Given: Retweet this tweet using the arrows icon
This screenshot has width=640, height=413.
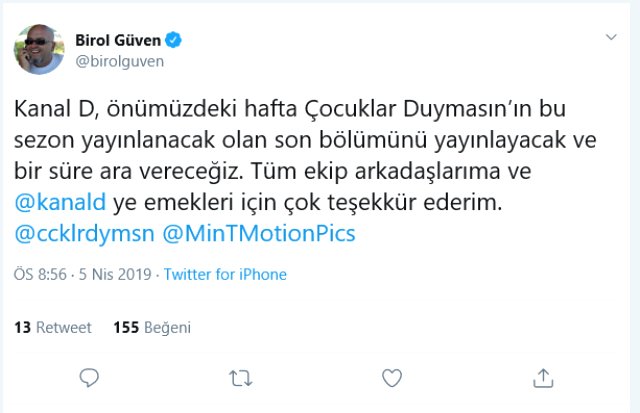Looking at the screenshot, I should click(241, 377).
